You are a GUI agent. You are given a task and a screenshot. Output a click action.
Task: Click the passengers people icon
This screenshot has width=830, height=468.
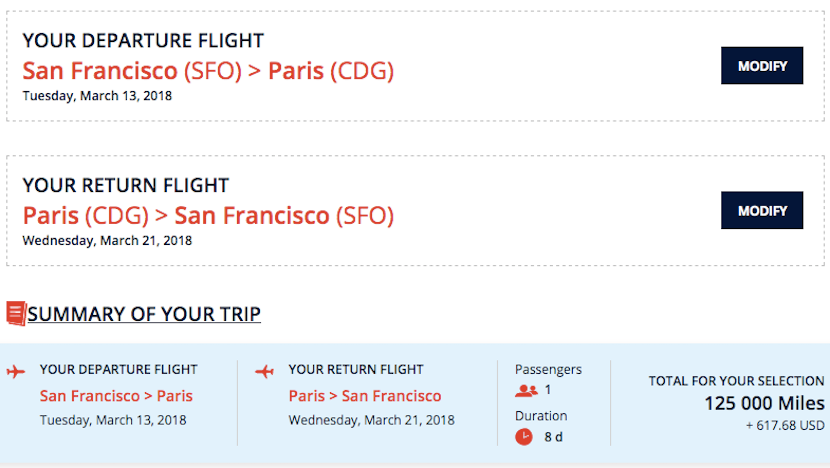(x=526, y=391)
